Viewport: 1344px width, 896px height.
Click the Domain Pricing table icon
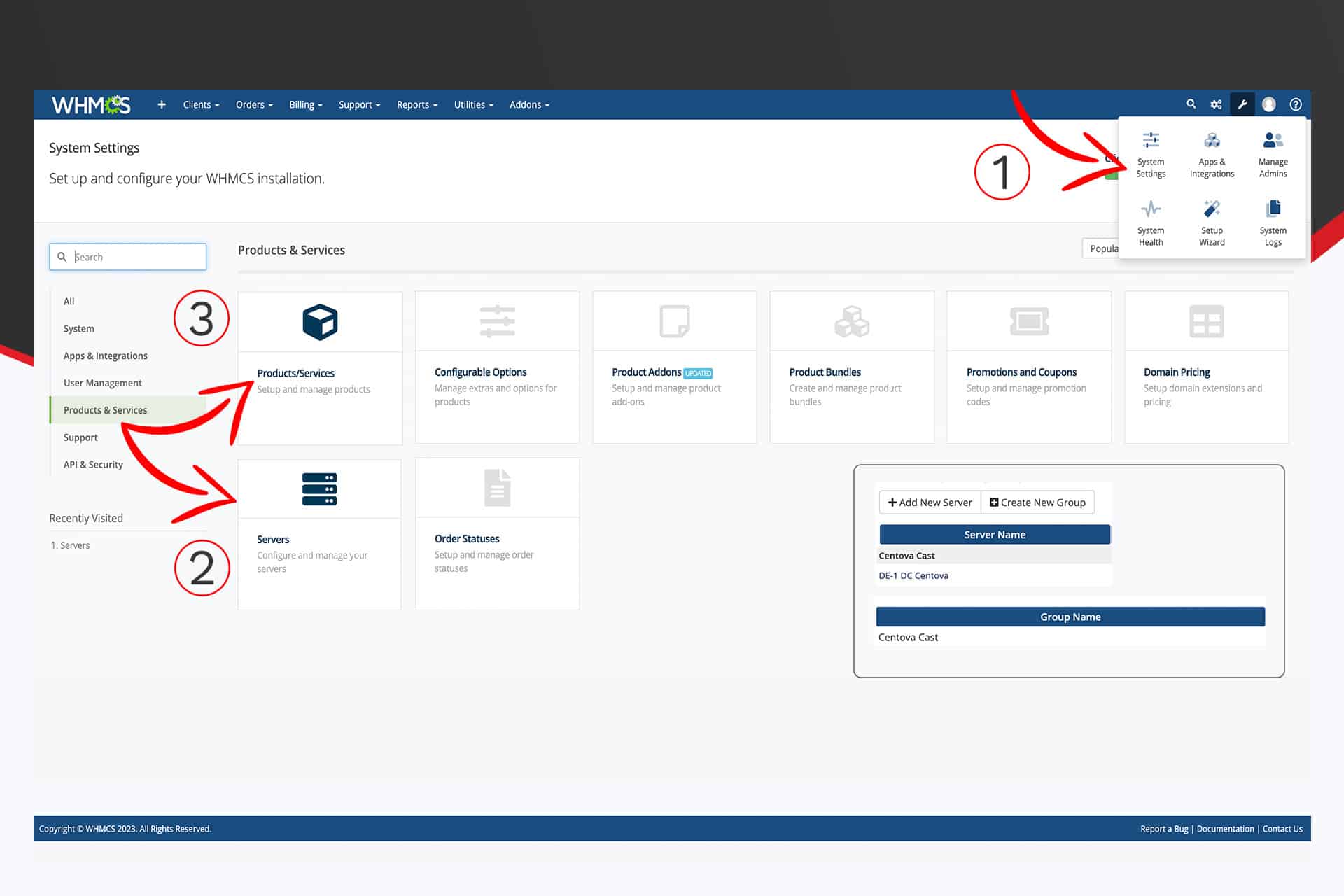tap(1206, 321)
